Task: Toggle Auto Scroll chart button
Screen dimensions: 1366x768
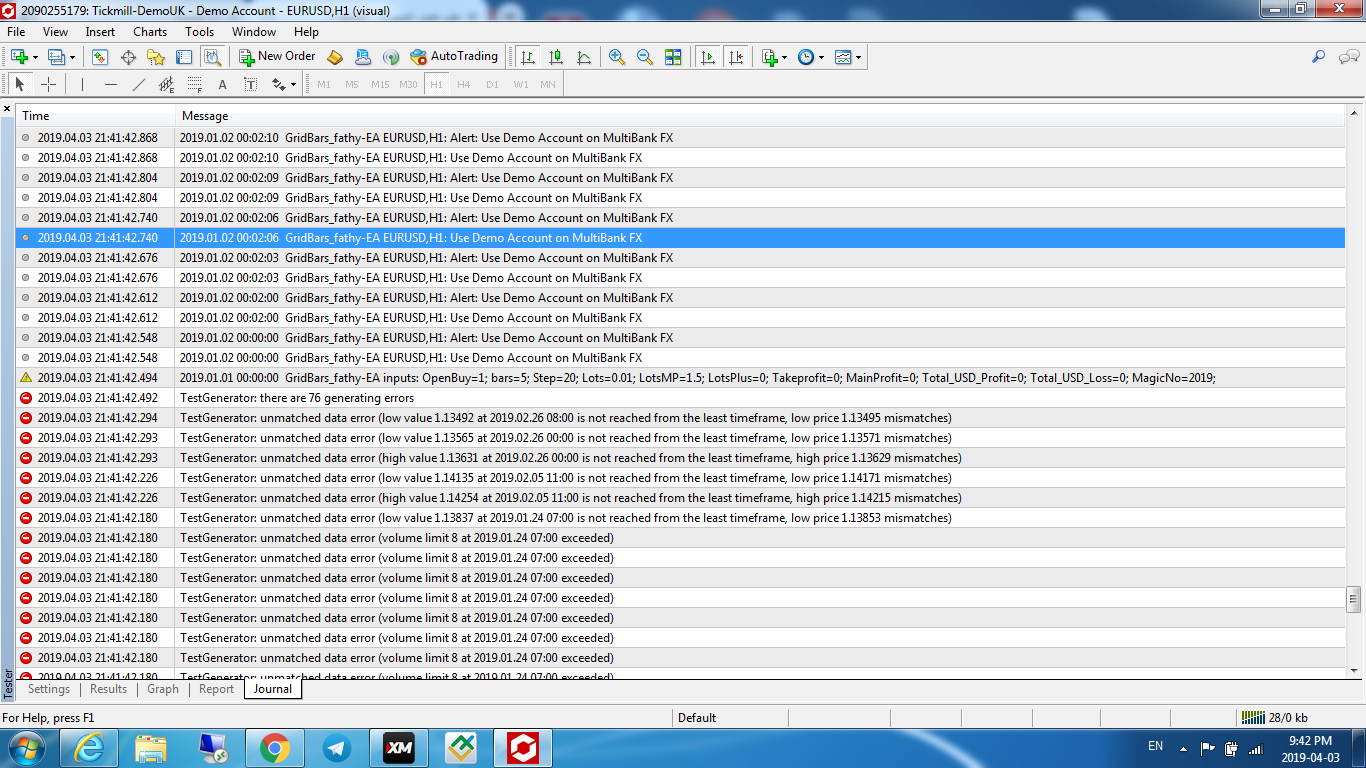Action: pyautogui.click(x=708, y=57)
